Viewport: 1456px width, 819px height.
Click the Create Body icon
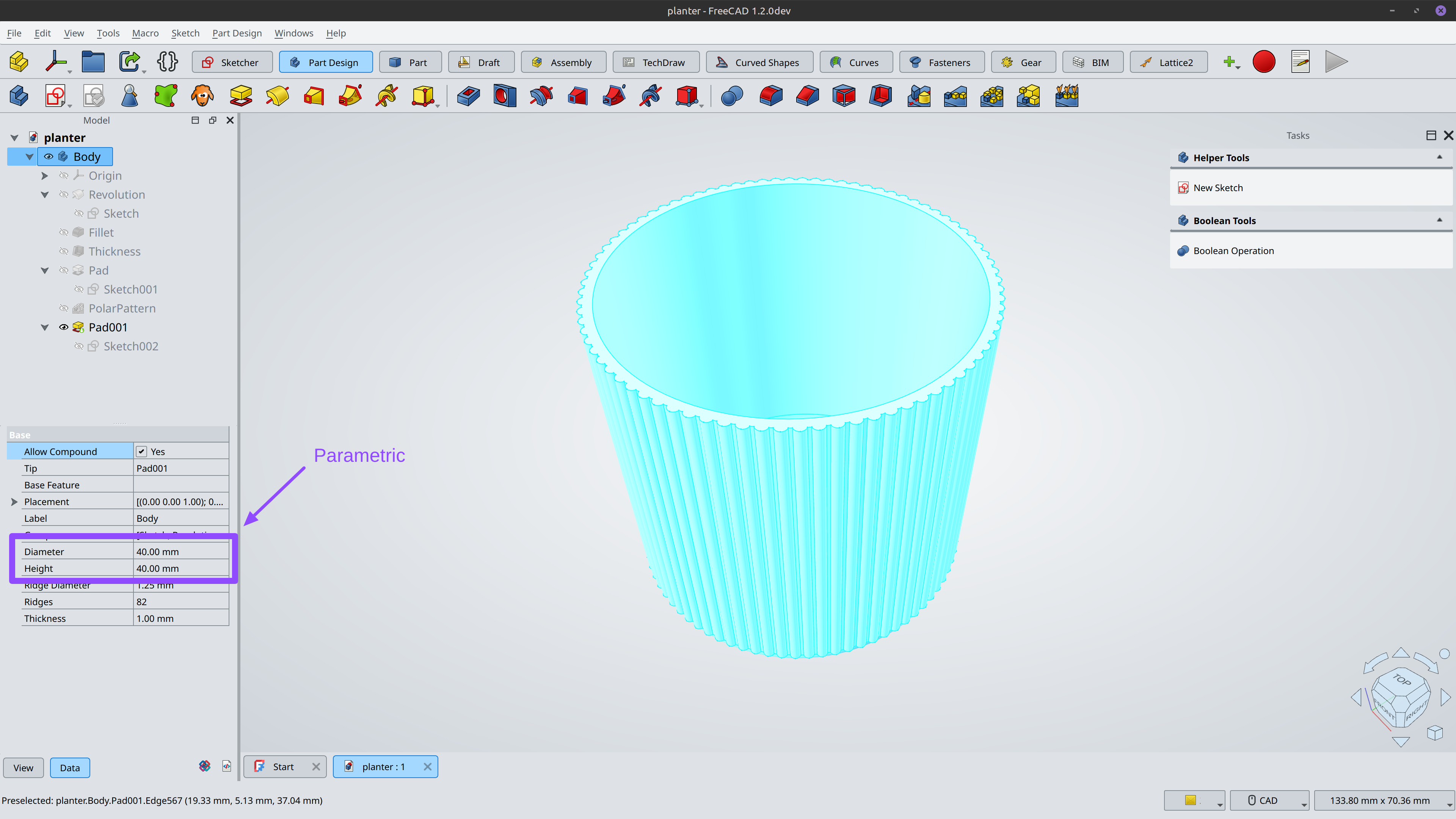pos(19,96)
